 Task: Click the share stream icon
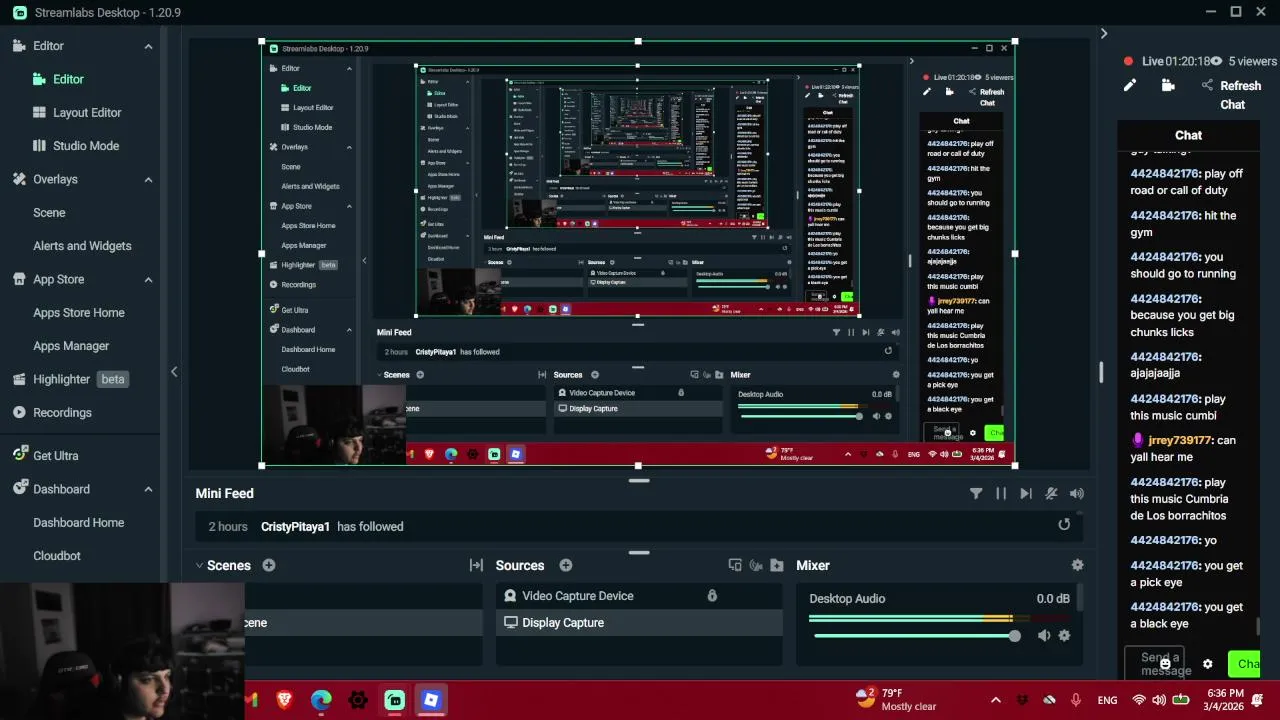1207,86
